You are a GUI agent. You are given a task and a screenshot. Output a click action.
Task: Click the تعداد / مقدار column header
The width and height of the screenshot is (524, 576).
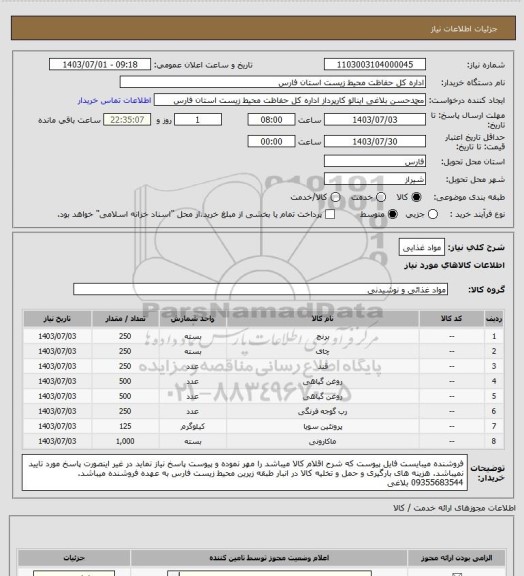[125, 319]
